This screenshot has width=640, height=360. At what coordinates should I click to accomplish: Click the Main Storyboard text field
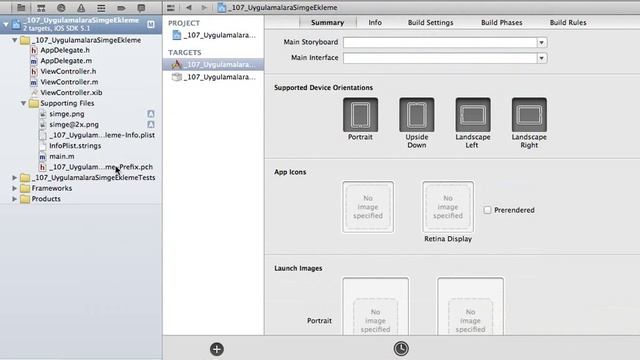point(440,42)
